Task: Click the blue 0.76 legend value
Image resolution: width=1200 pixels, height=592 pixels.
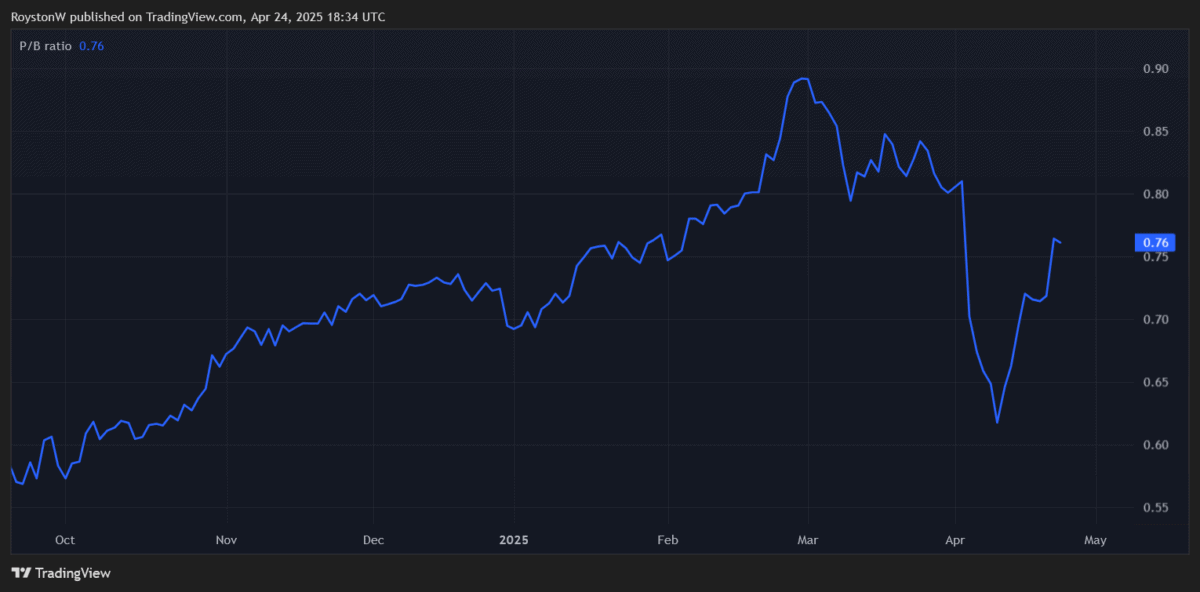Action: click(x=91, y=46)
